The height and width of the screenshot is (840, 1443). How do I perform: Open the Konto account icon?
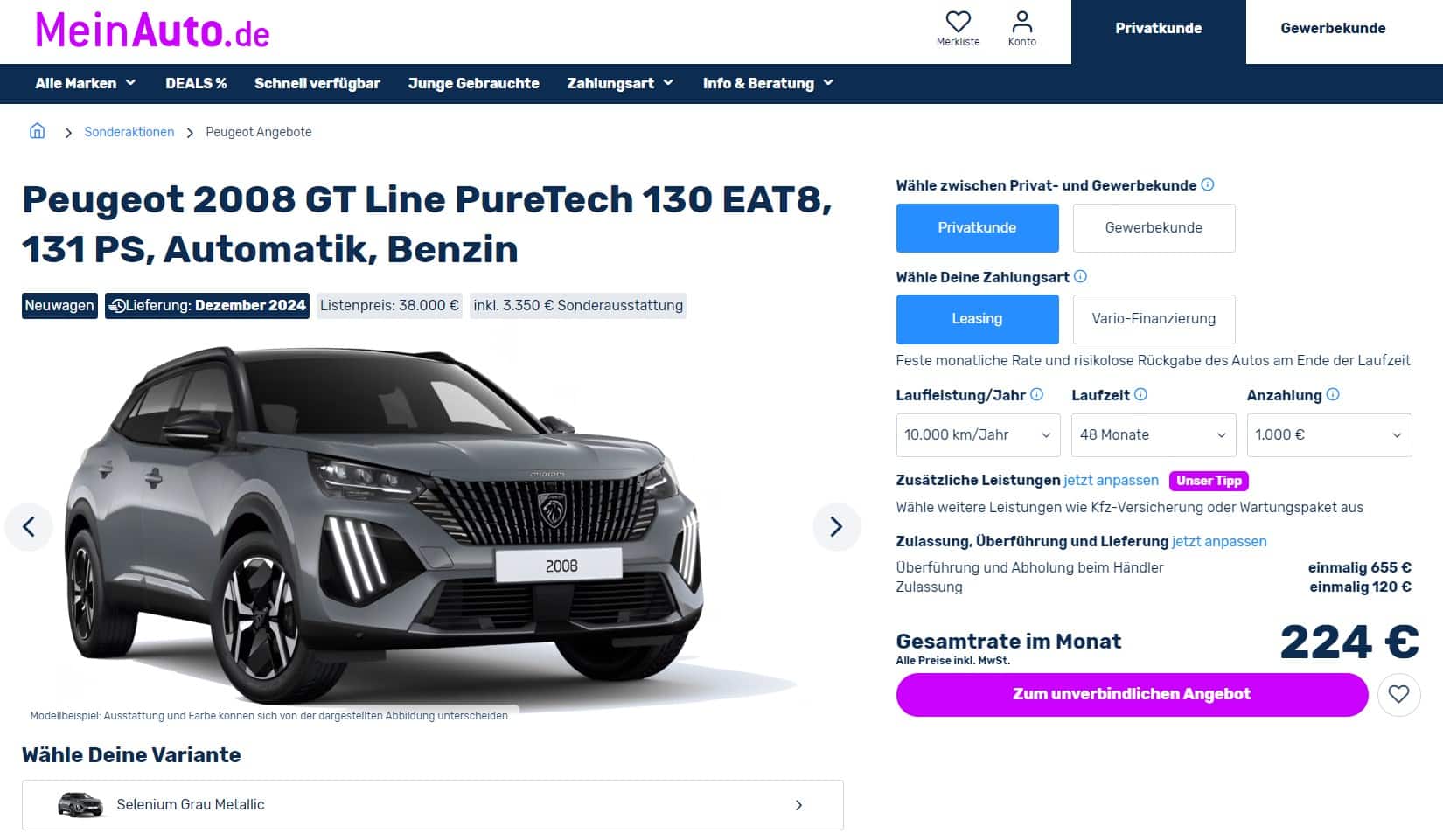tap(1021, 22)
